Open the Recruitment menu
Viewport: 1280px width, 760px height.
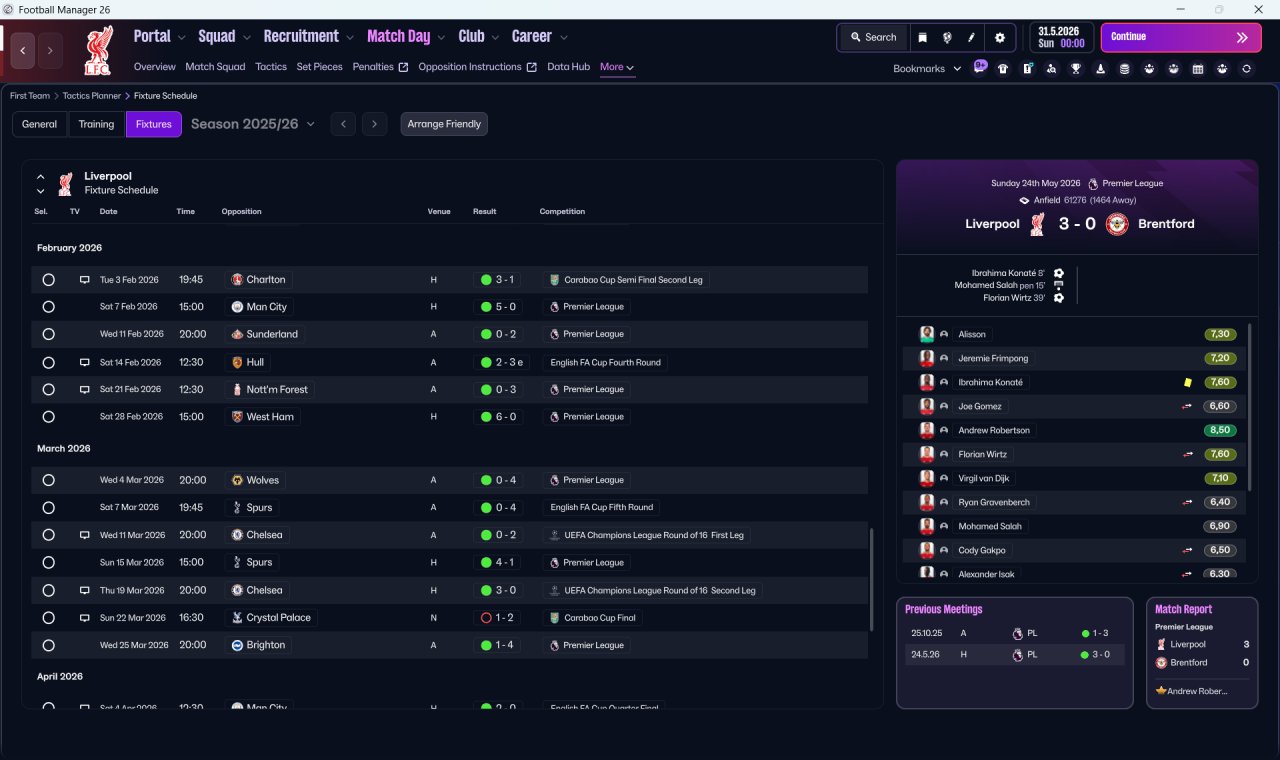pos(309,36)
